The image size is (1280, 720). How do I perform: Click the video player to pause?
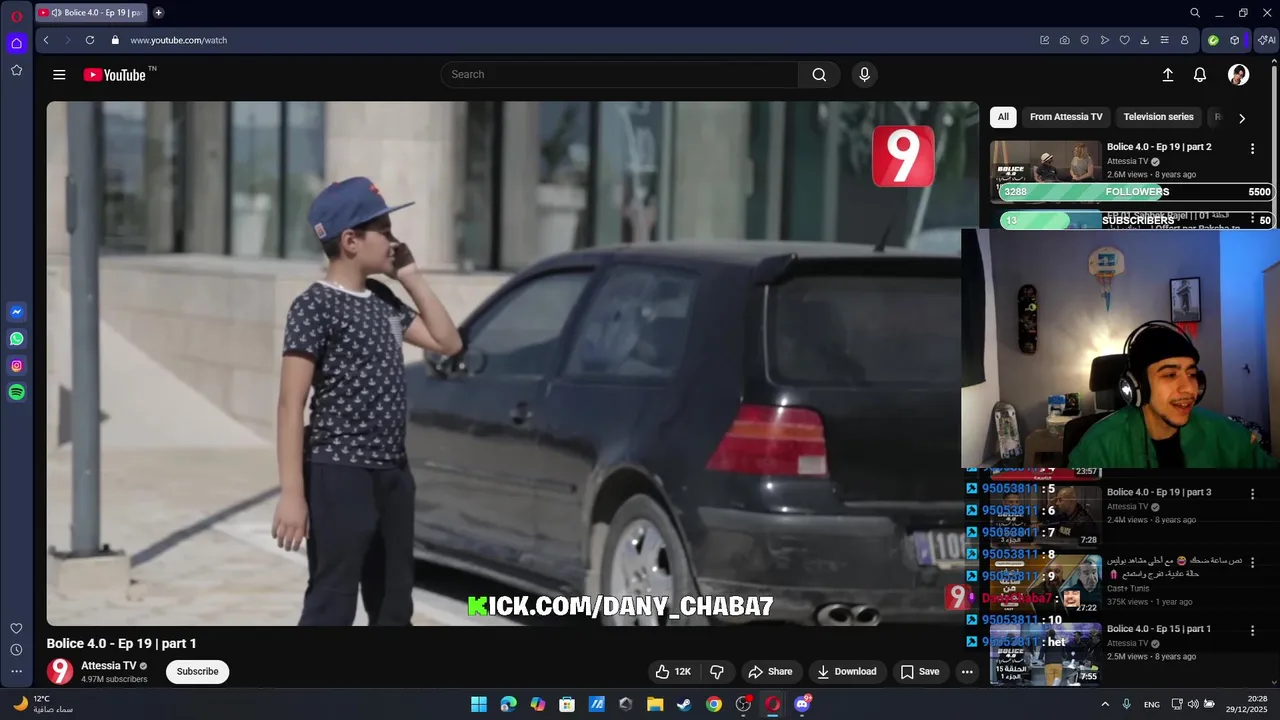pos(512,363)
